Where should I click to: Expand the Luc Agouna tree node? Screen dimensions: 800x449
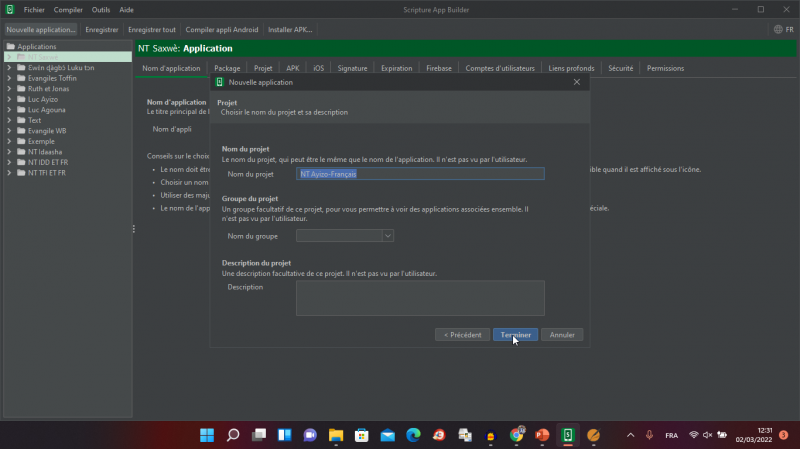pyautogui.click(x=9, y=109)
